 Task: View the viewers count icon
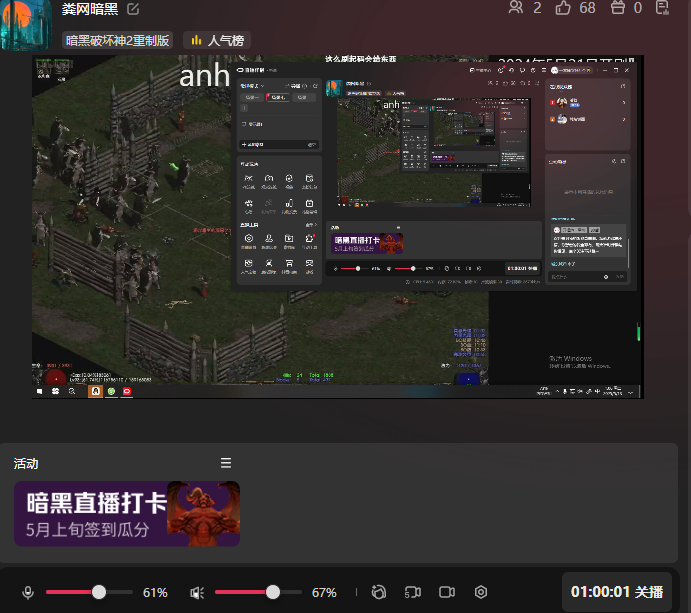coord(516,7)
